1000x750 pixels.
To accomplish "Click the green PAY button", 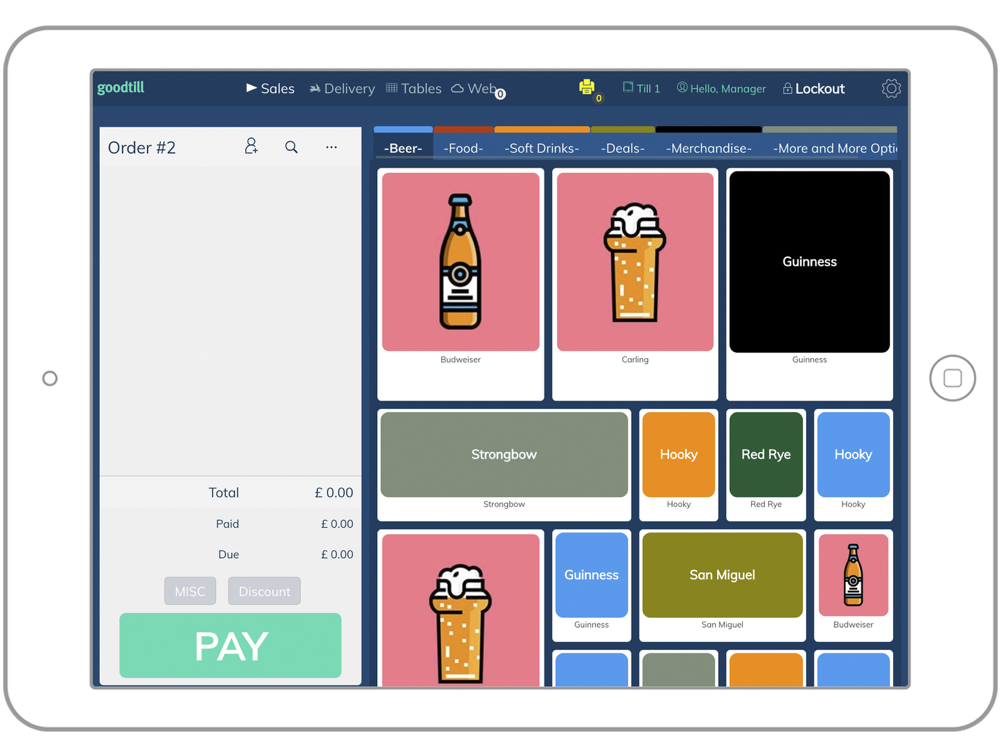I will (x=230, y=645).
